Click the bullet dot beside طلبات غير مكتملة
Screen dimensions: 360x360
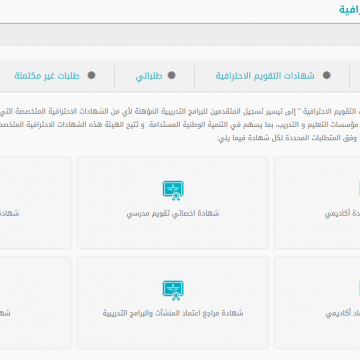(x=91, y=75)
